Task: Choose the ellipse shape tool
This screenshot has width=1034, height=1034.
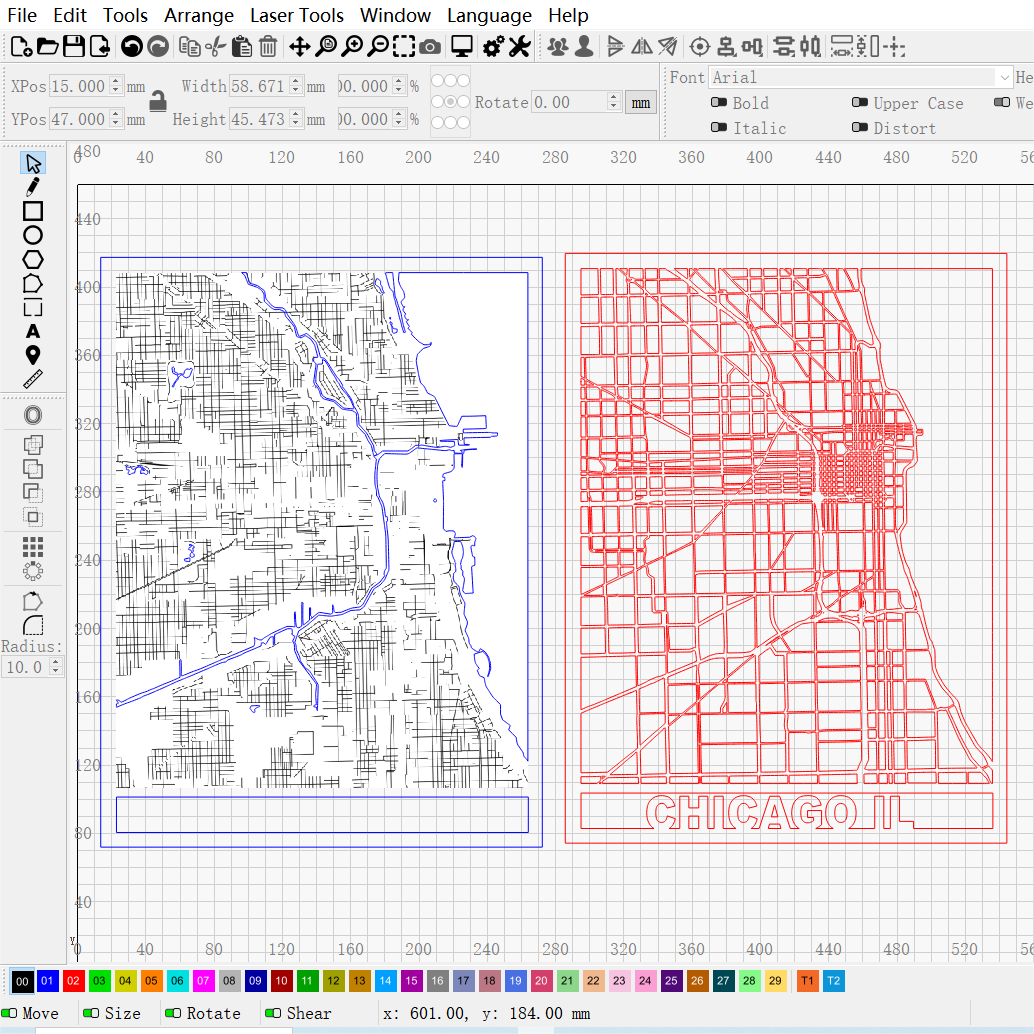Action: (x=33, y=235)
